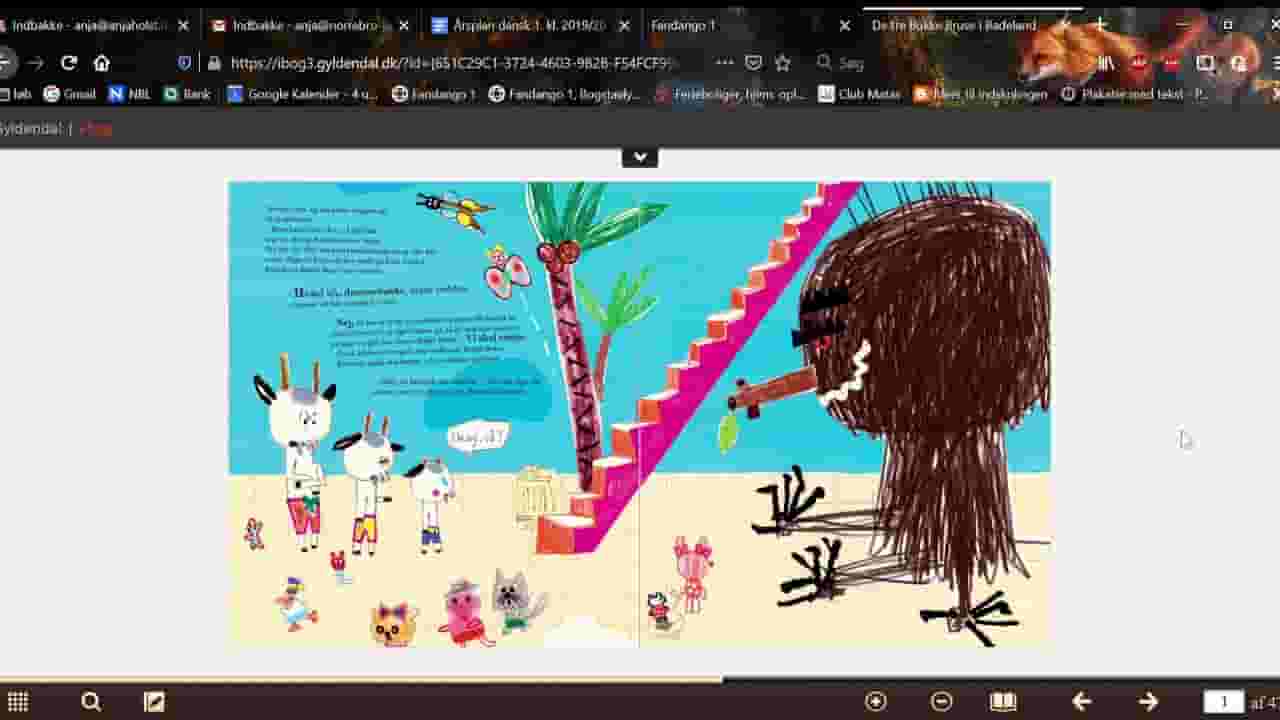The width and height of the screenshot is (1280, 720).
Task: Save page to Pocket
Action: click(754, 63)
